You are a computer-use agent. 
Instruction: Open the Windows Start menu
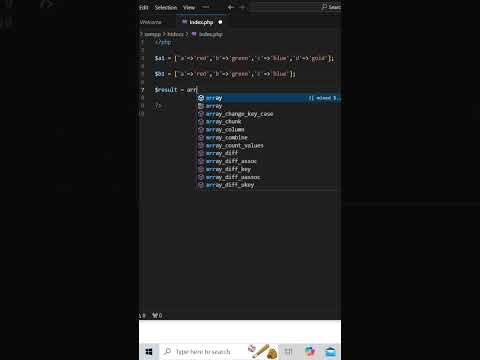[x=149, y=352]
